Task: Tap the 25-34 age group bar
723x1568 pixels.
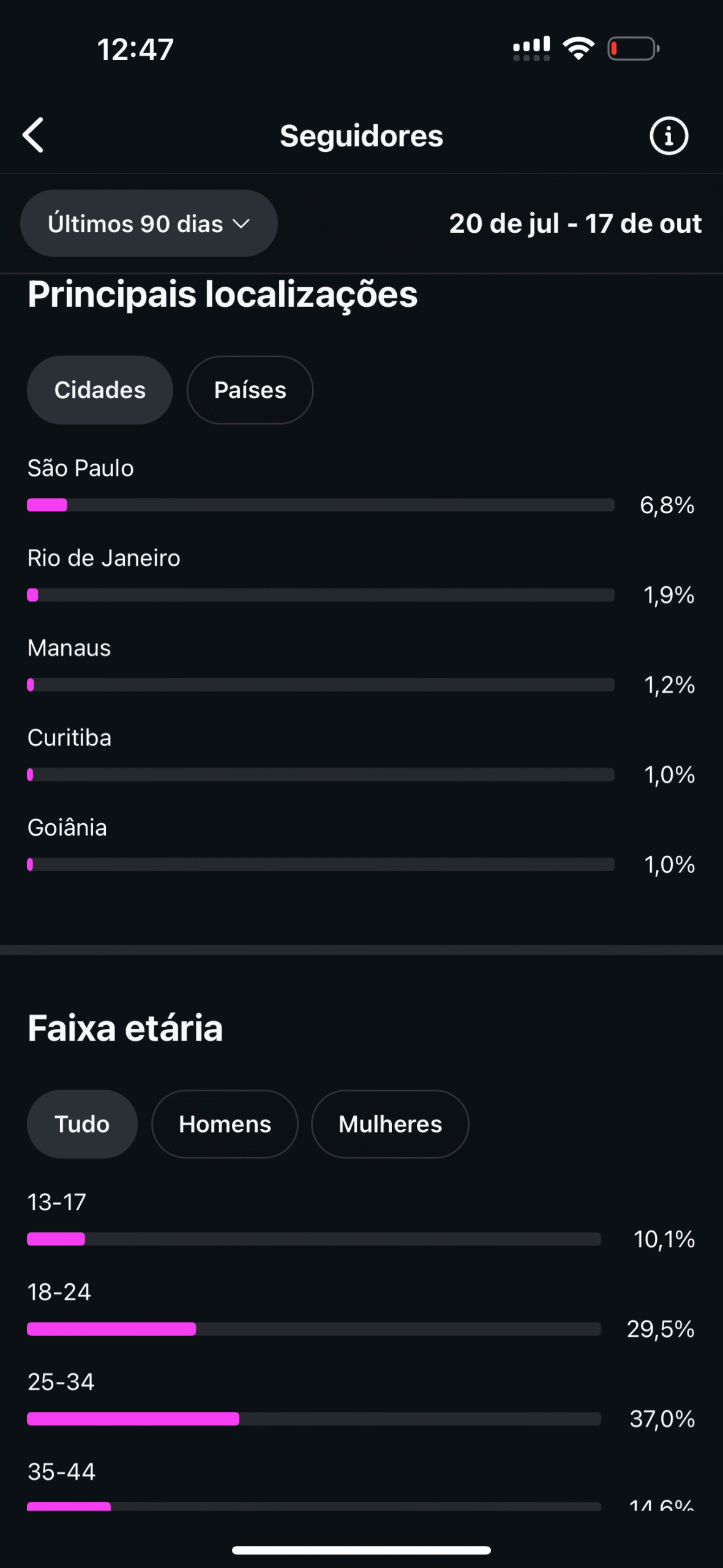Action: (313, 1419)
